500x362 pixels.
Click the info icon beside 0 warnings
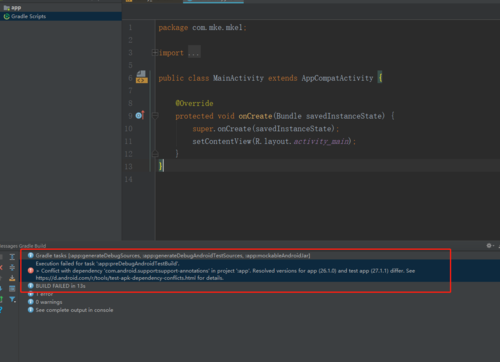31,302
